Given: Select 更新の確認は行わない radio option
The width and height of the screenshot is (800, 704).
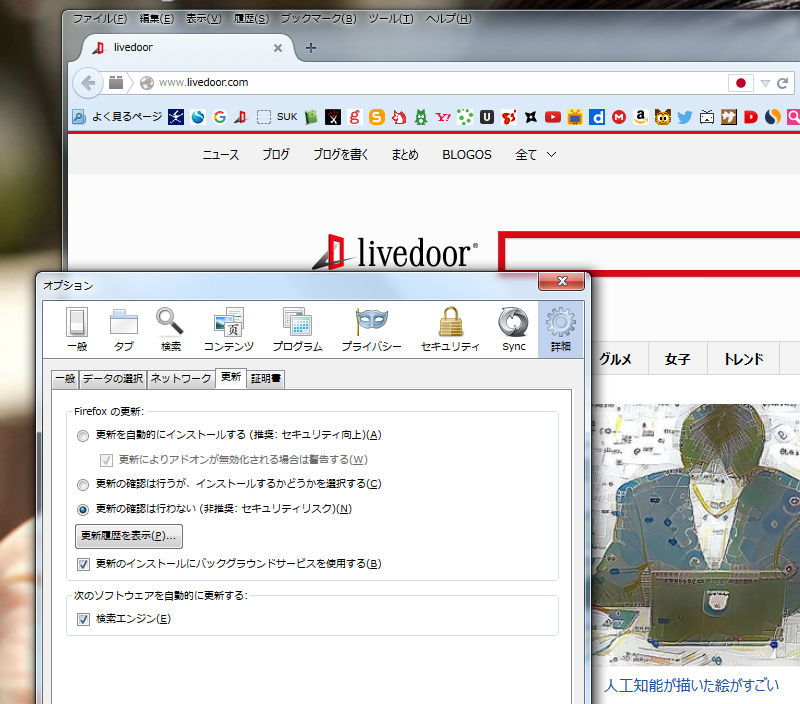Looking at the screenshot, I should [83, 510].
